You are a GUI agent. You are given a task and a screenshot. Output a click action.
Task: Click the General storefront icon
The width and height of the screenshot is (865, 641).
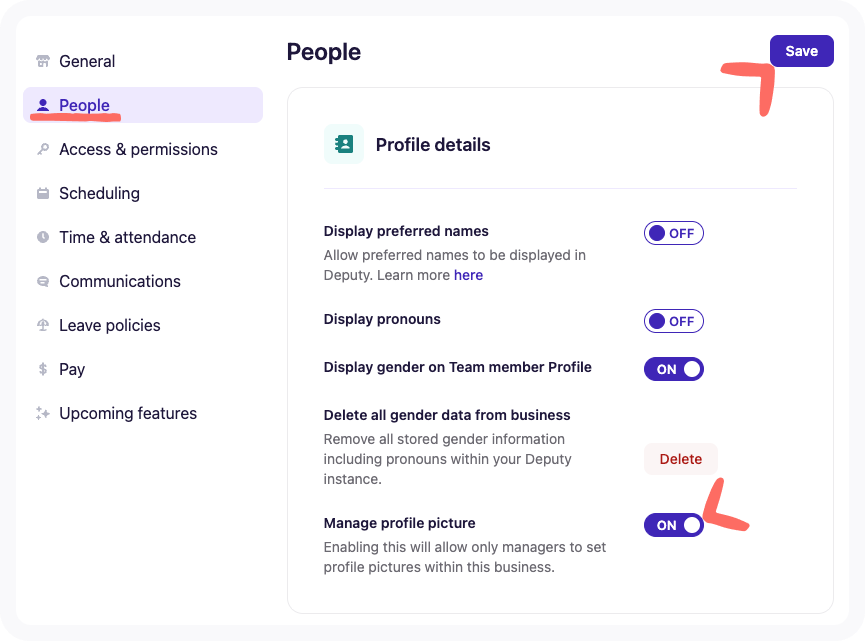(41, 60)
